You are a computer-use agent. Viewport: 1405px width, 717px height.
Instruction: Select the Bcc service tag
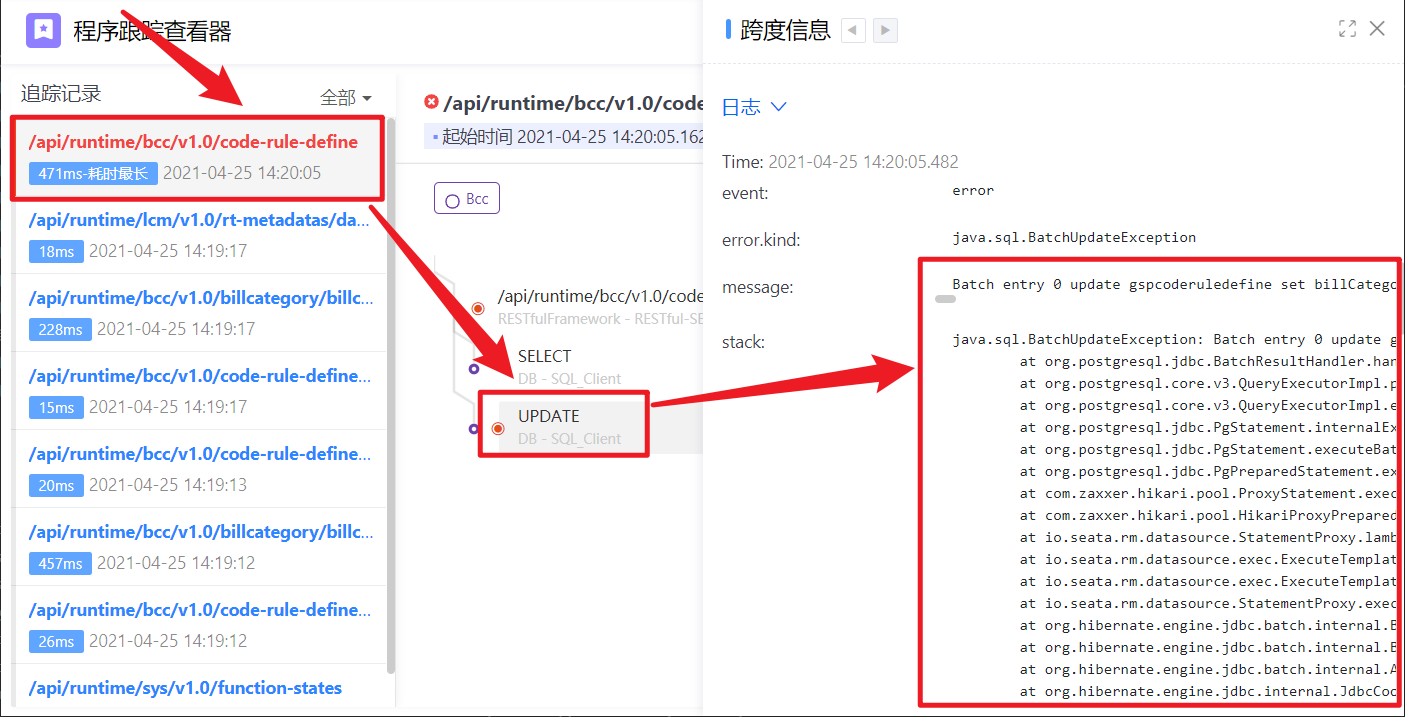467,198
